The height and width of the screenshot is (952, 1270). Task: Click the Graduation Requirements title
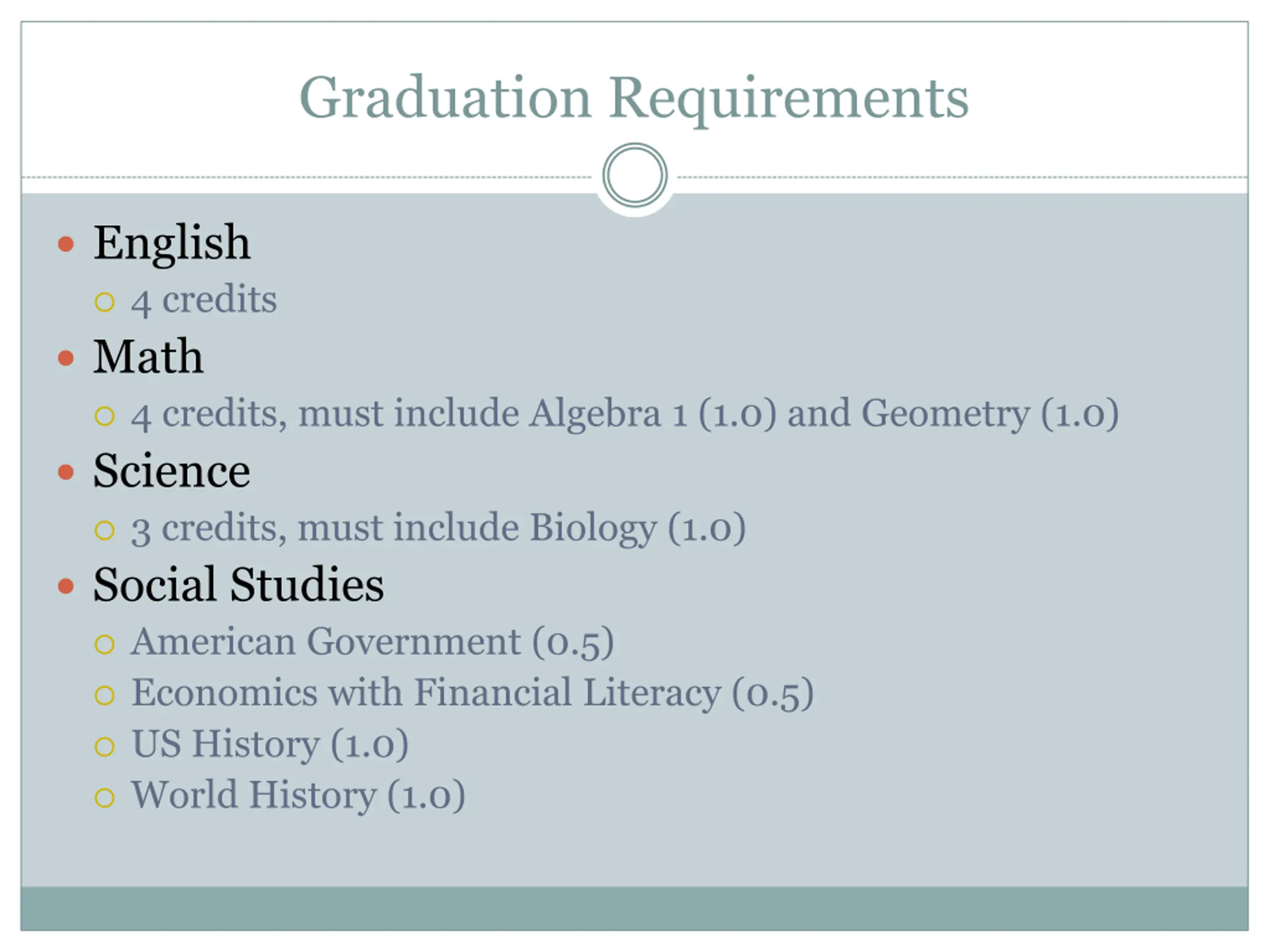(x=634, y=99)
